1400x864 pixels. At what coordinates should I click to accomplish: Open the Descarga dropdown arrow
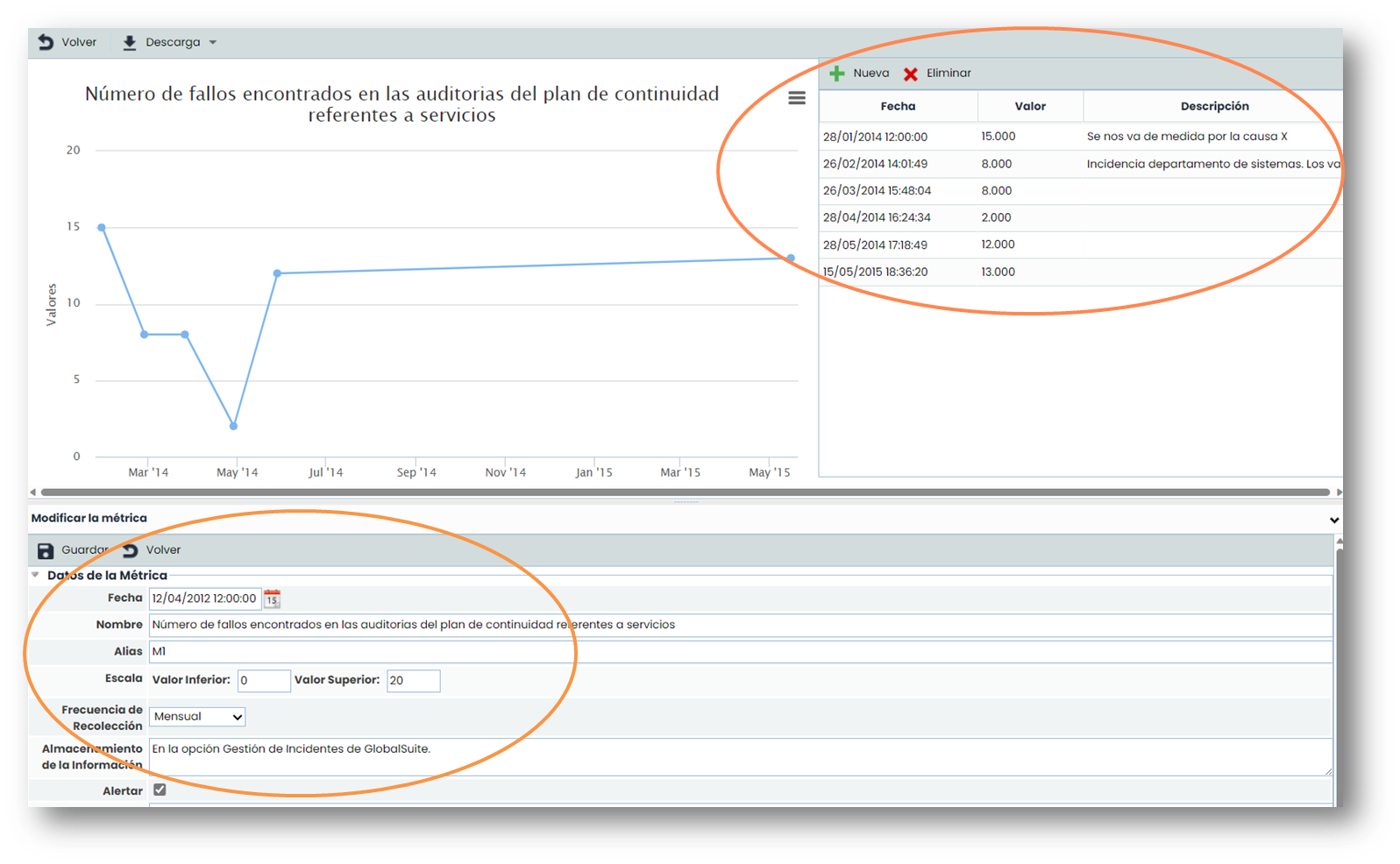pyautogui.click(x=213, y=43)
